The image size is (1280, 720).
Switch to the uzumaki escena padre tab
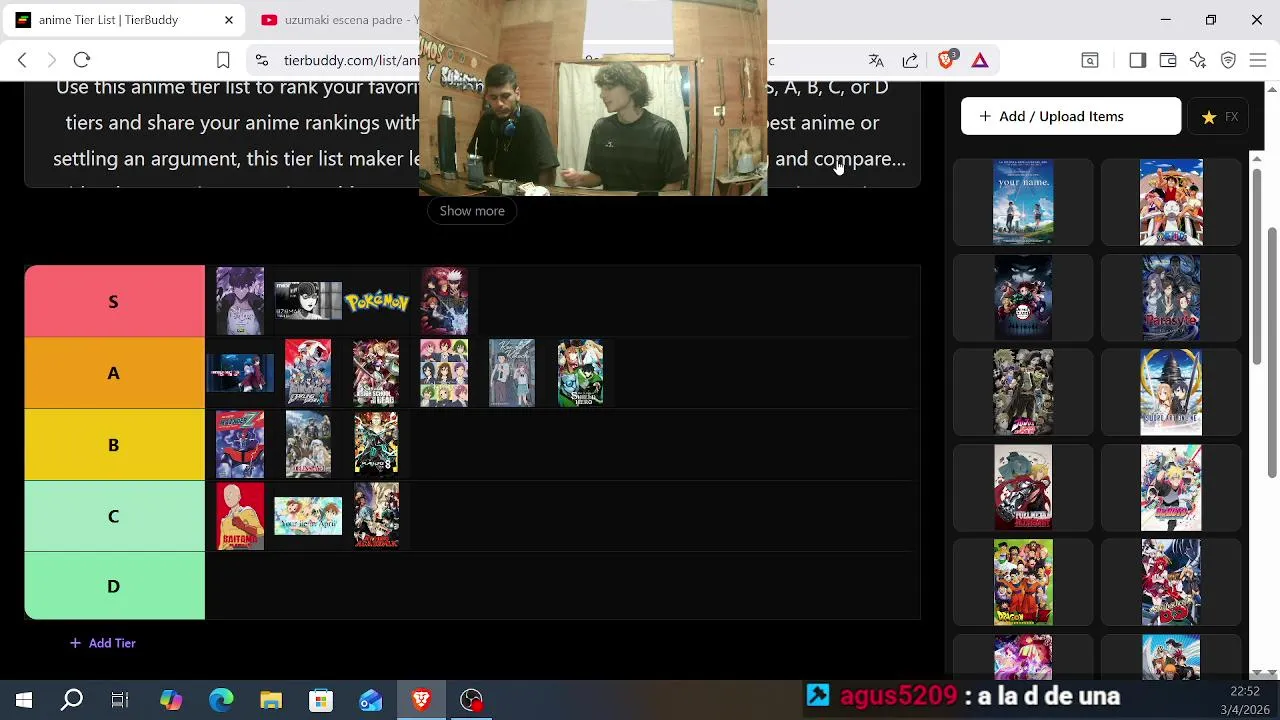pyautogui.click(x=340, y=20)
